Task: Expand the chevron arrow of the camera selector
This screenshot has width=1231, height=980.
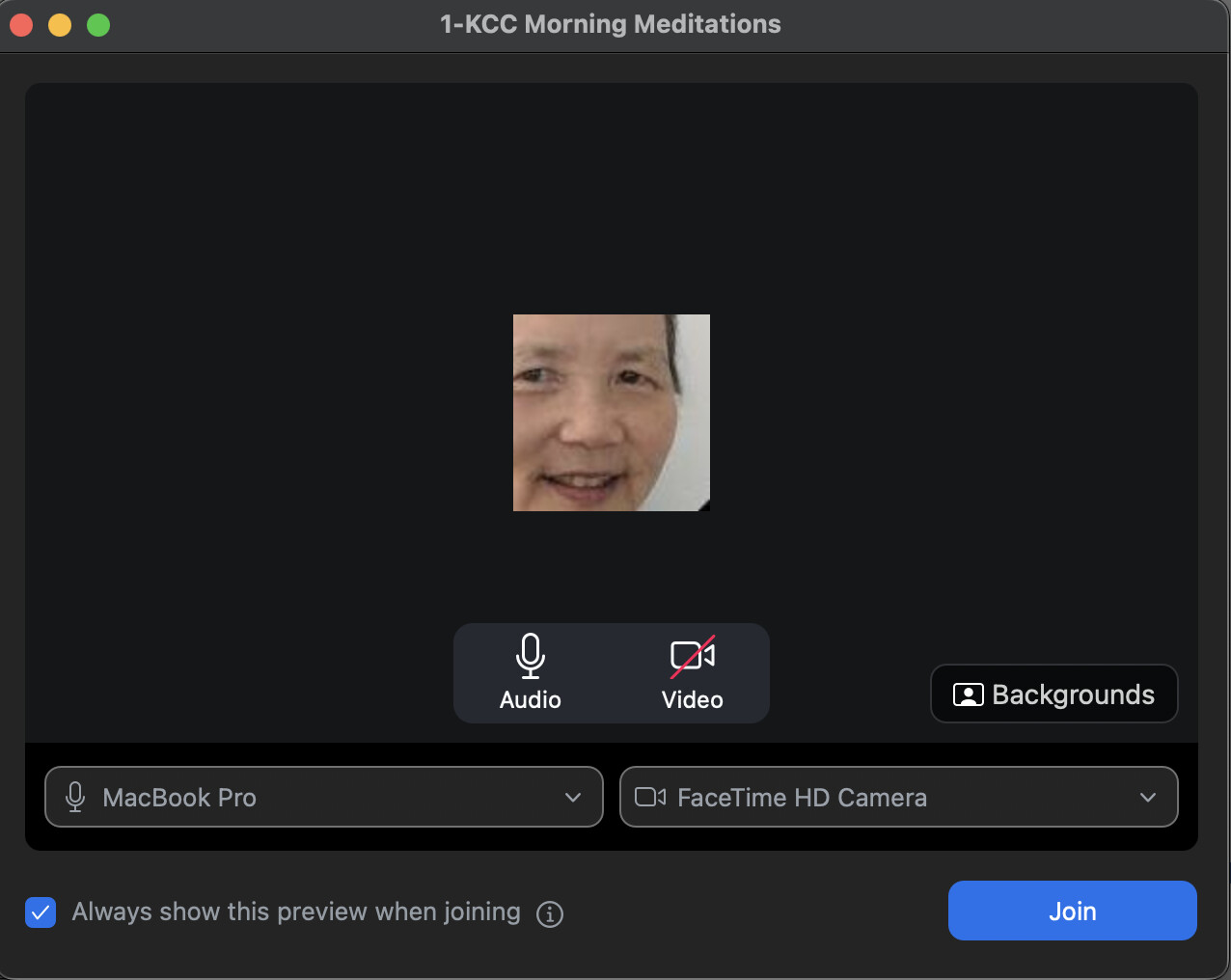Action: coord(1148,797)
